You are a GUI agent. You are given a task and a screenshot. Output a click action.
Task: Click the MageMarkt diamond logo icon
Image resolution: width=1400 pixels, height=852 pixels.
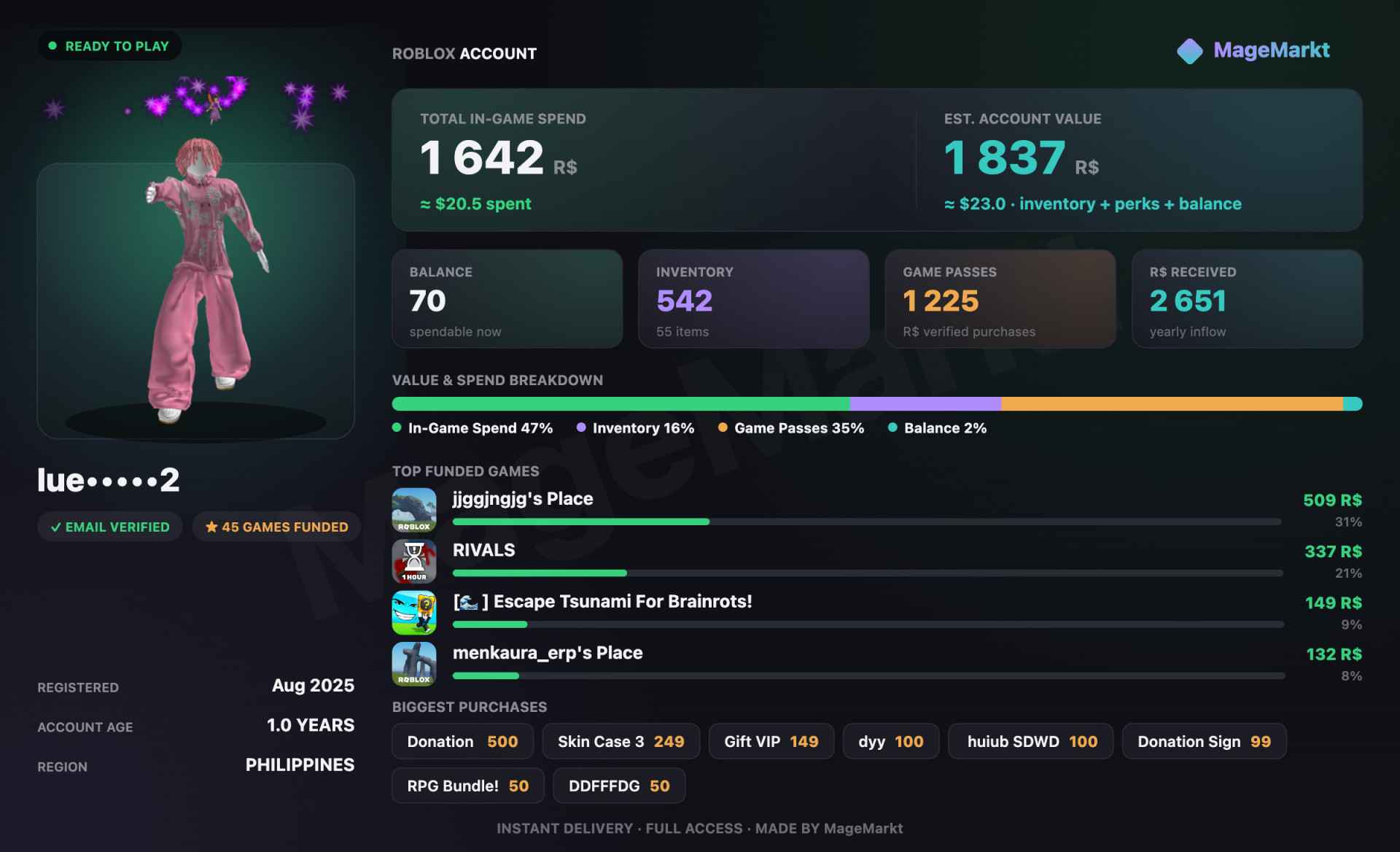[1190, 51]
